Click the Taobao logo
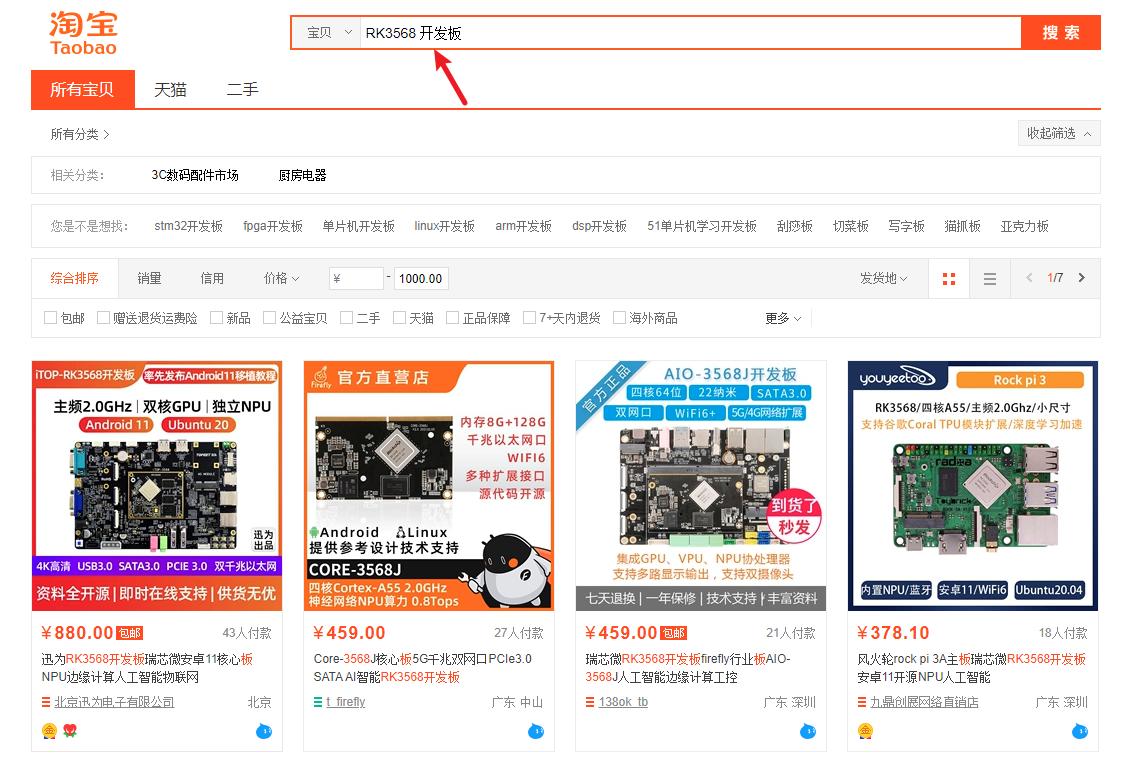This screenshot has height=764, width=1127. tap(82, 32)
